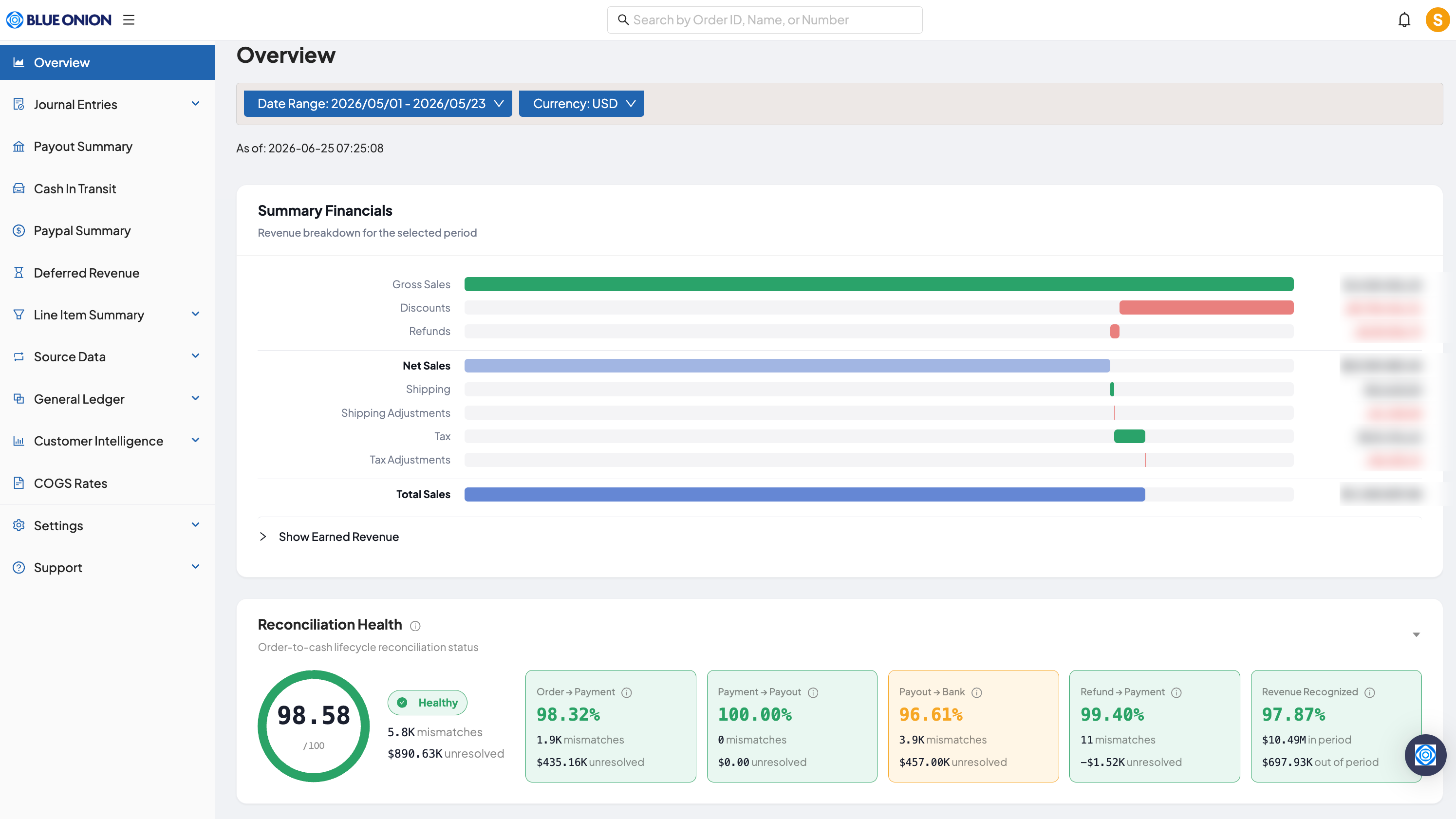
Task: Click the notification bell icon
Action: coord(1404,20)
